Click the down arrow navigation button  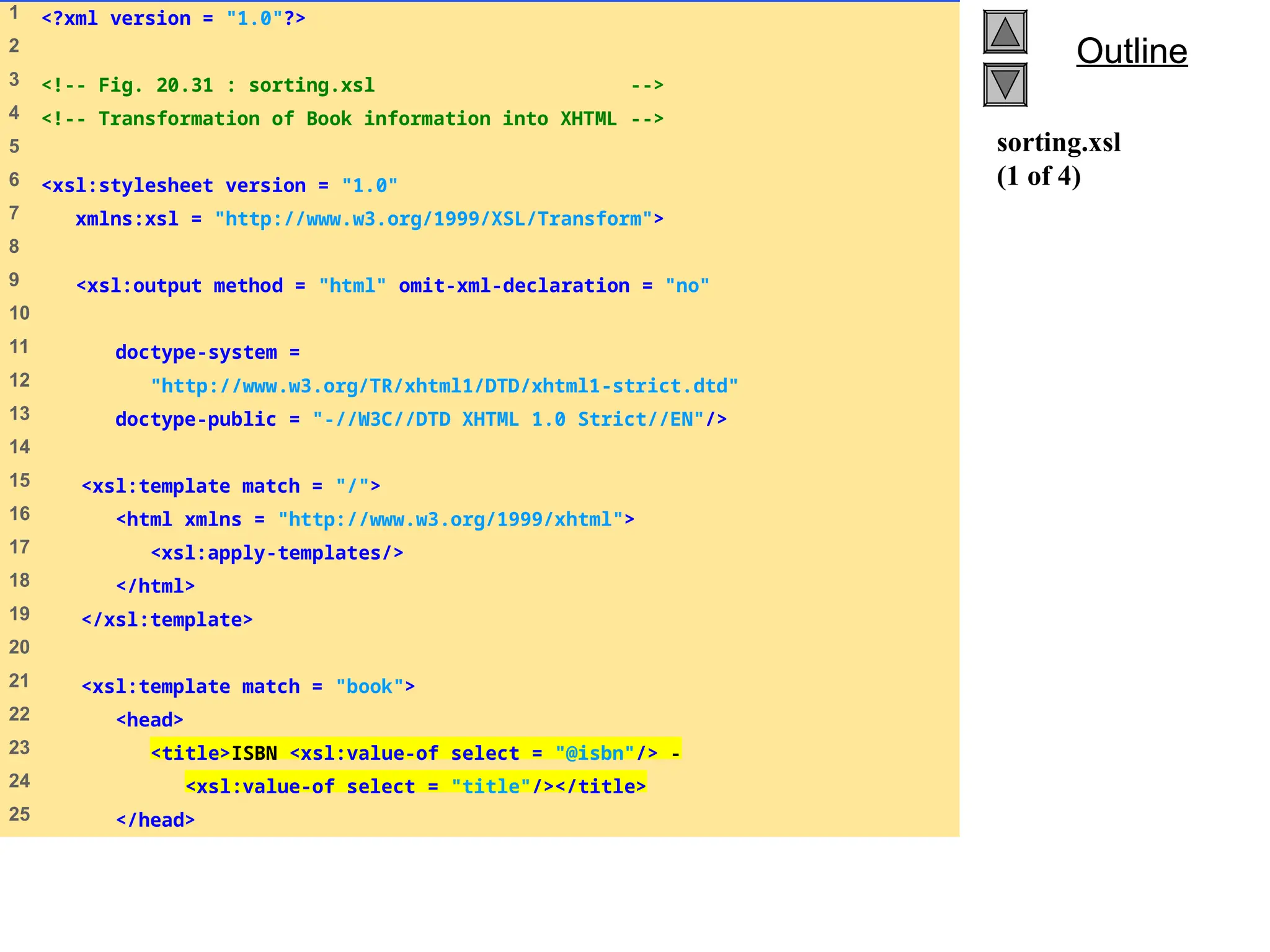pyautogui.click(x=1005, y=84)
